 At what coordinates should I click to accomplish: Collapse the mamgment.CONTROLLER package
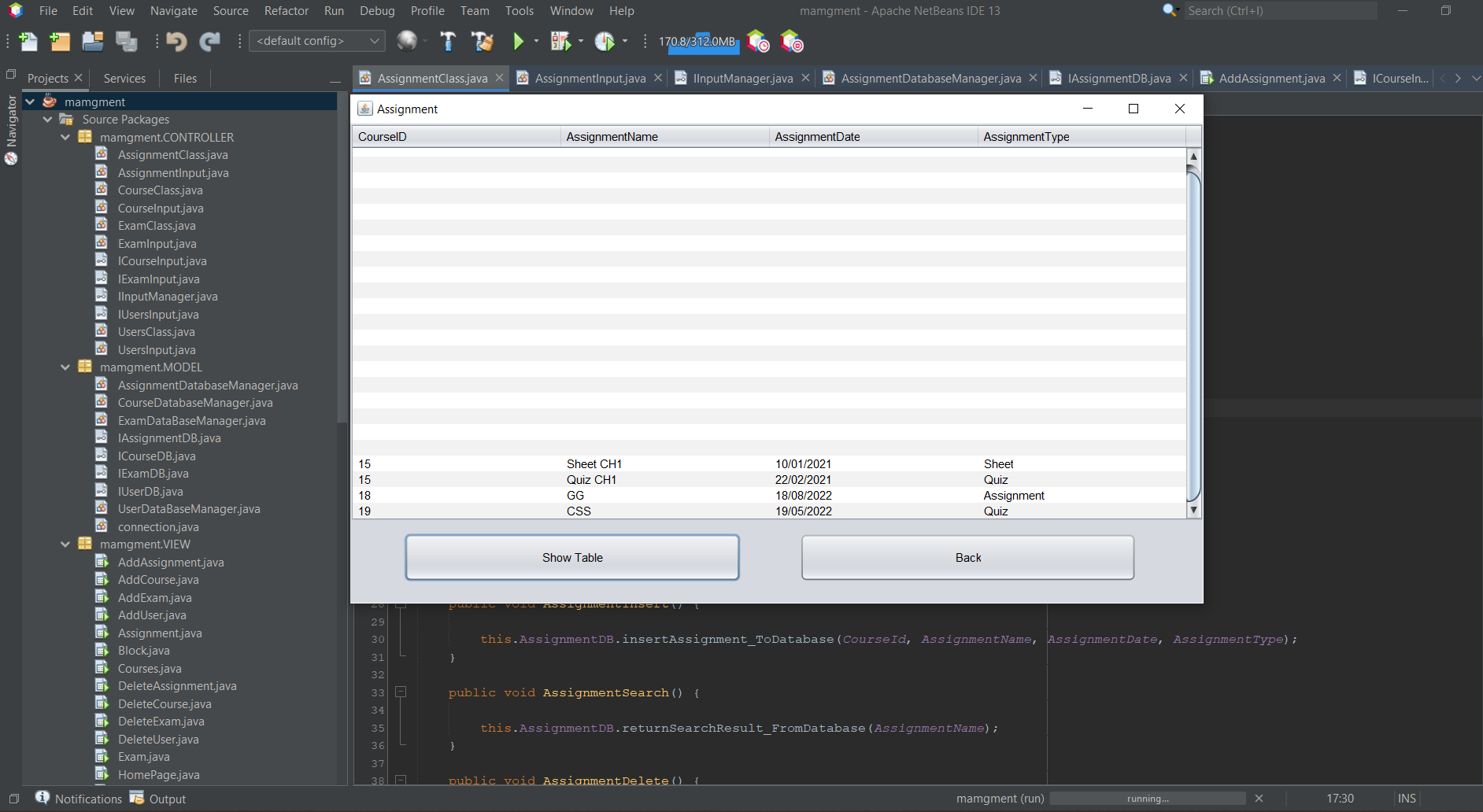point(65,136)
